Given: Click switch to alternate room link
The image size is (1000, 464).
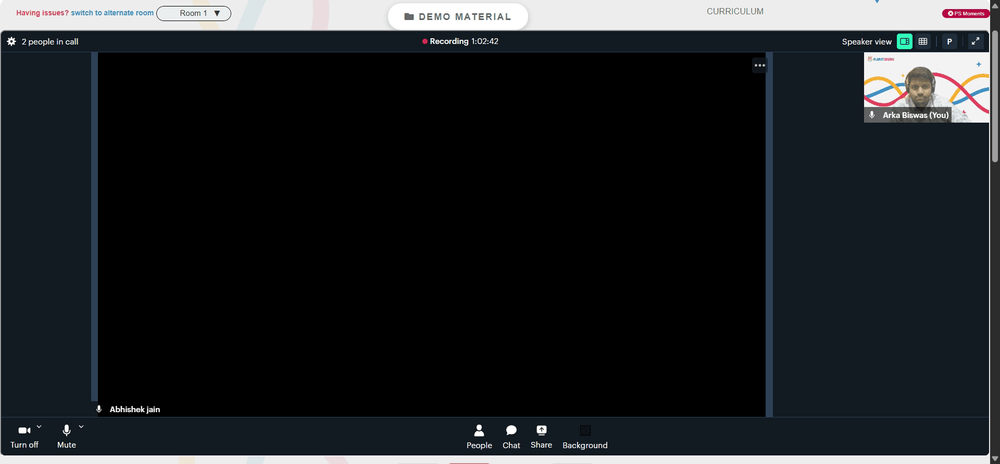Looking at the screenshot, I should 112,13.
